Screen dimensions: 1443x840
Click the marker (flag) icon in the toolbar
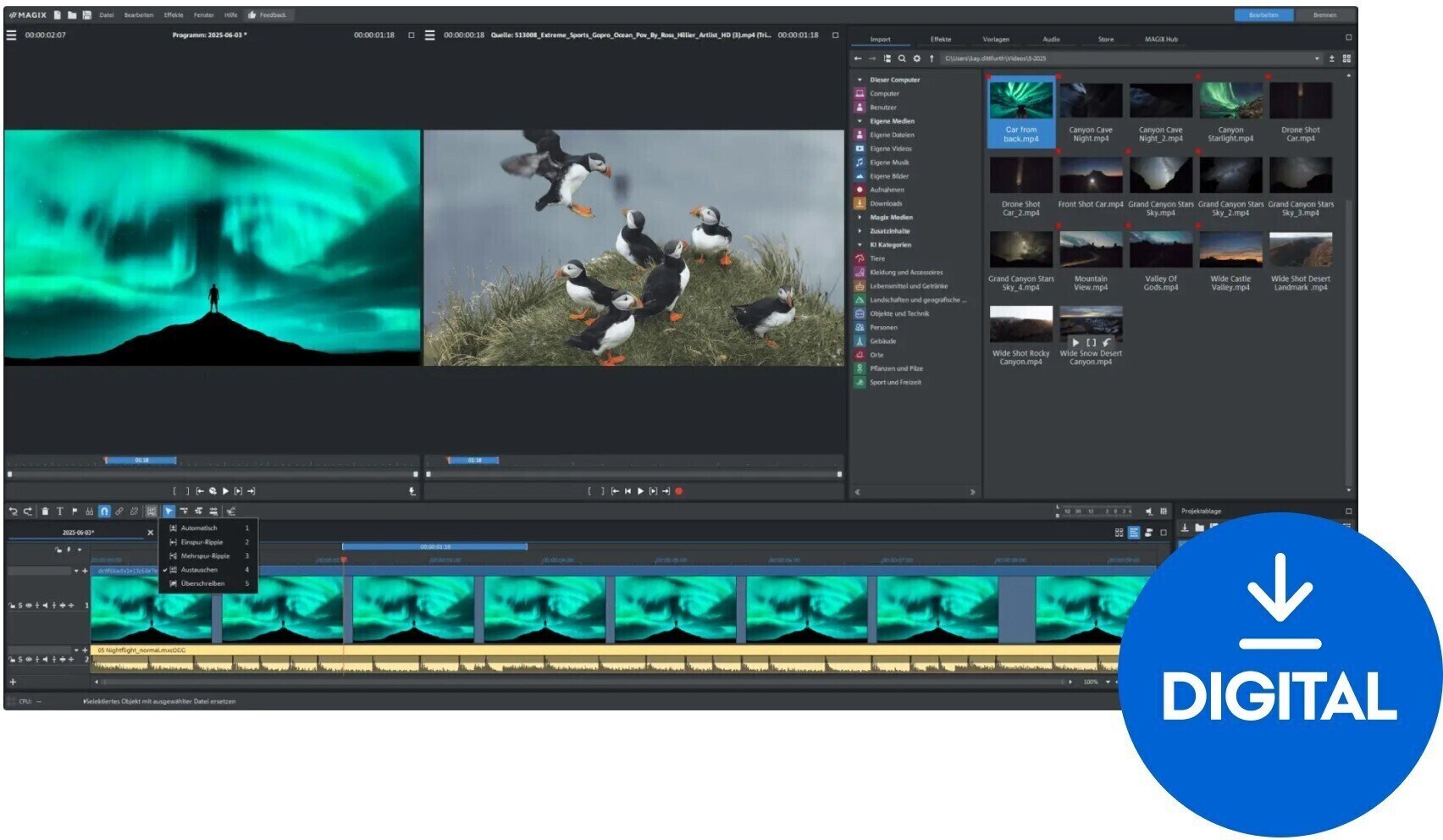75,511
